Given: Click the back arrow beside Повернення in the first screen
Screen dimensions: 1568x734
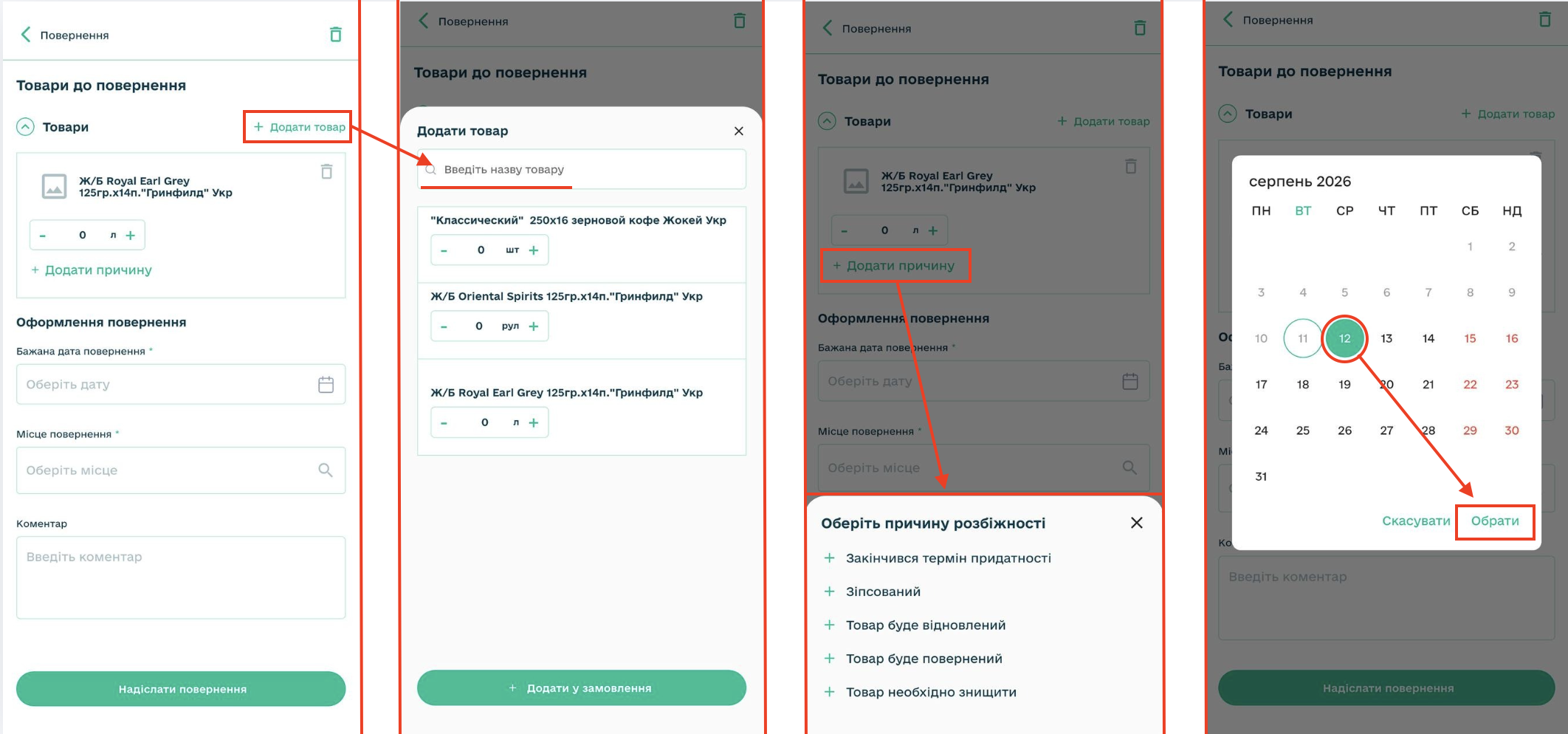Looking at the screenshot, I should 26,35.
